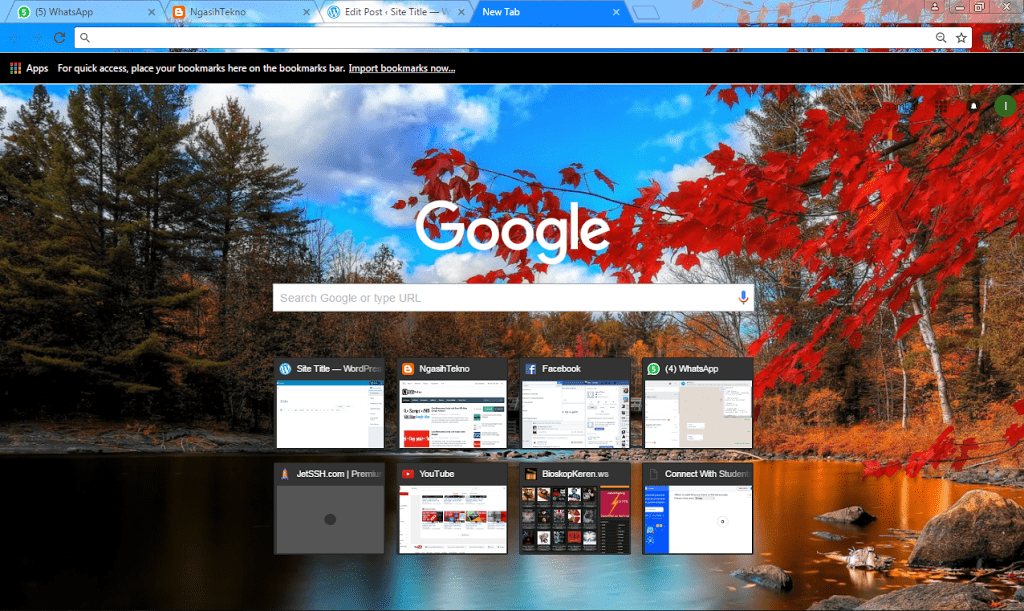
Task: Click the WhatsApp icon on the (4) WhatsApp tile
Action: click(654, 369)
